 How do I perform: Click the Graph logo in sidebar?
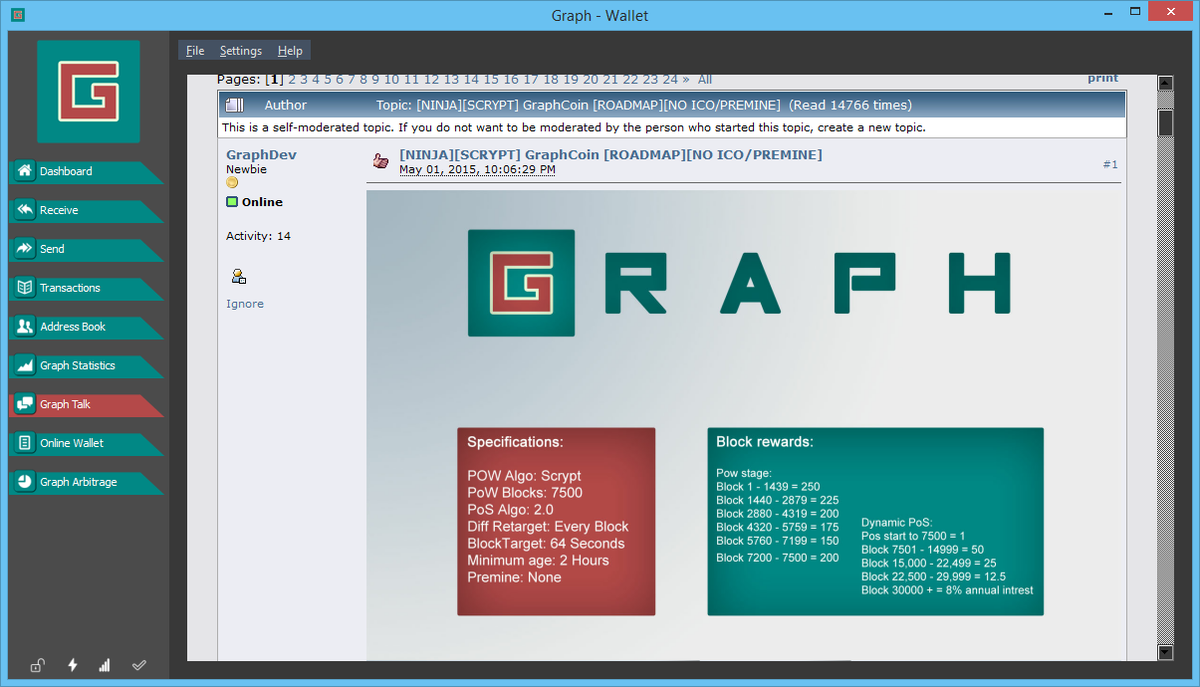[x=88, y=92]
